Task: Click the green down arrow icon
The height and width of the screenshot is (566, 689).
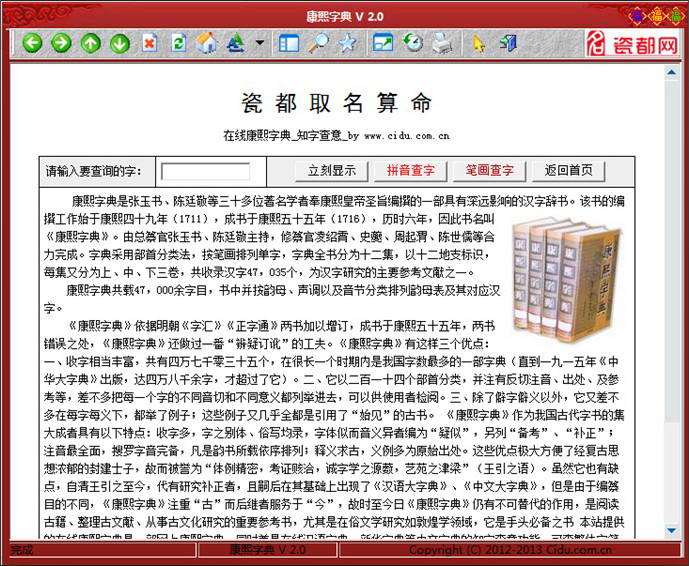Action: coord(120,43)
